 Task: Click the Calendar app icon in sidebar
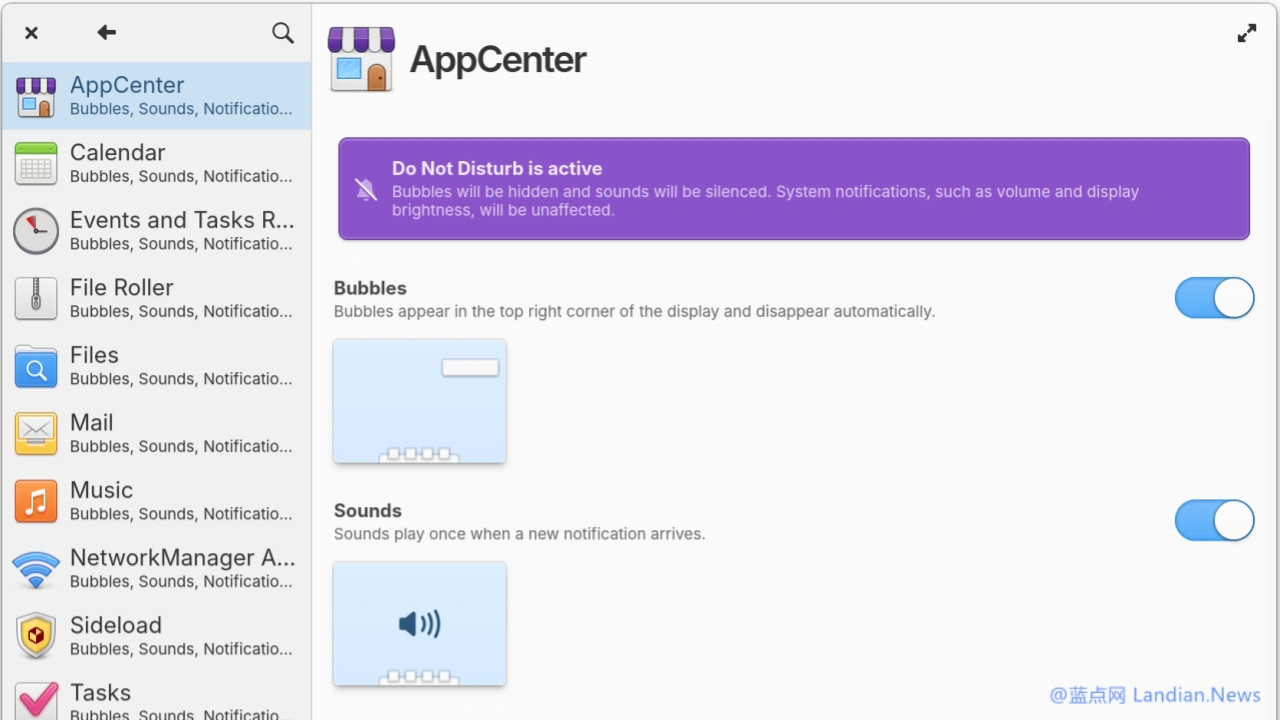tap(36, 164)
